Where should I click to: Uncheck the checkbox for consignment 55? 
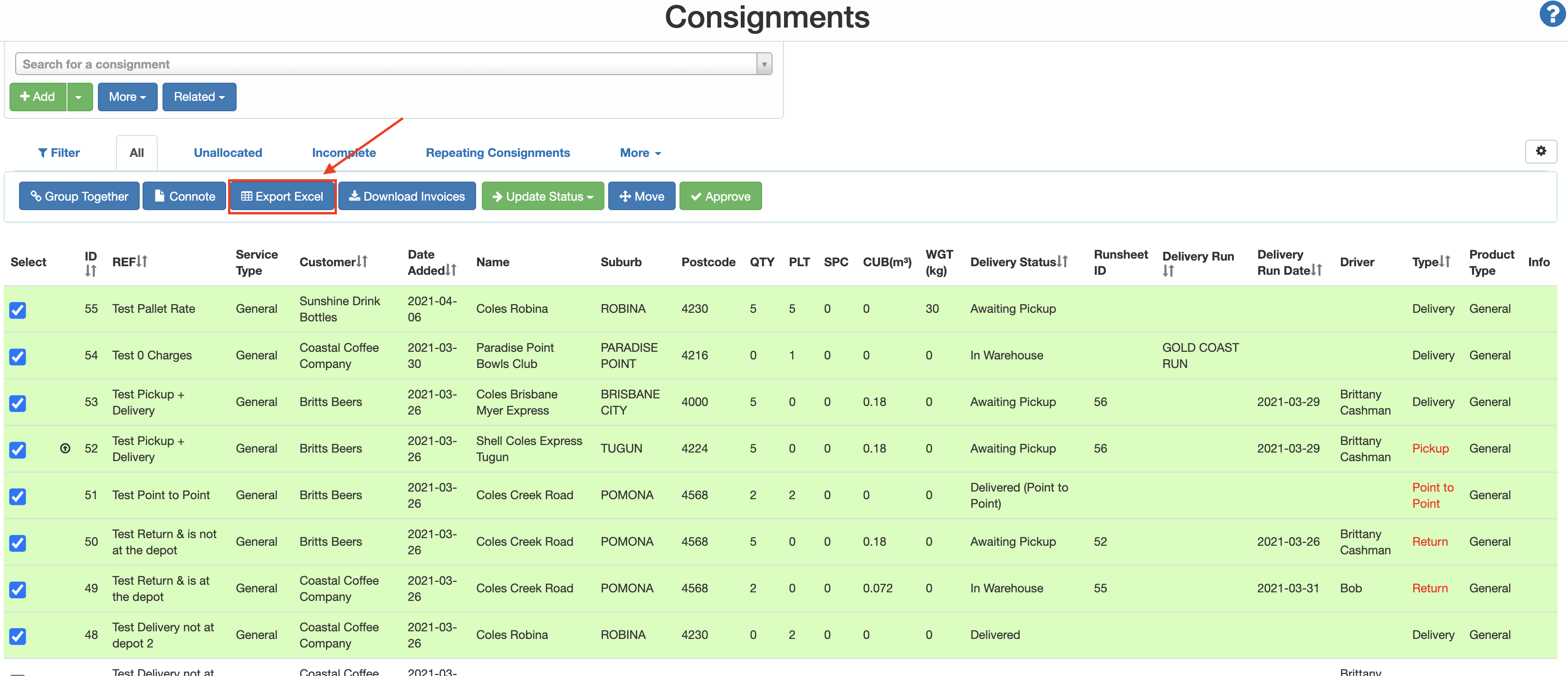click(17, 310)
